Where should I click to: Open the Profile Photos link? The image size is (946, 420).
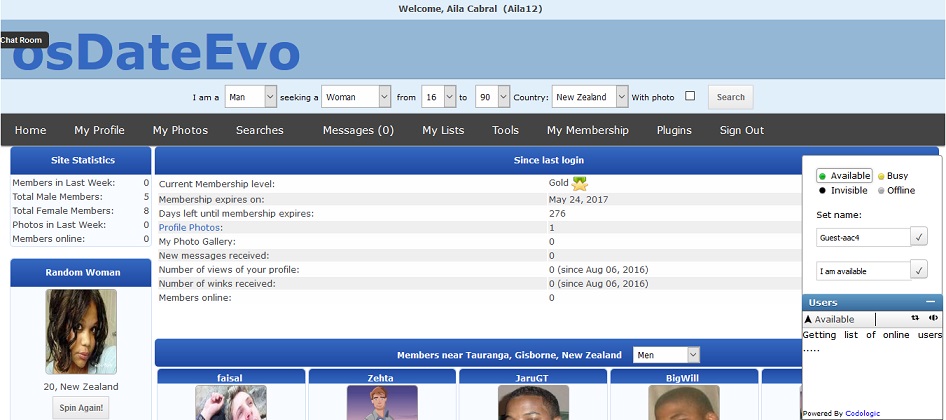[x=189, y=228]
